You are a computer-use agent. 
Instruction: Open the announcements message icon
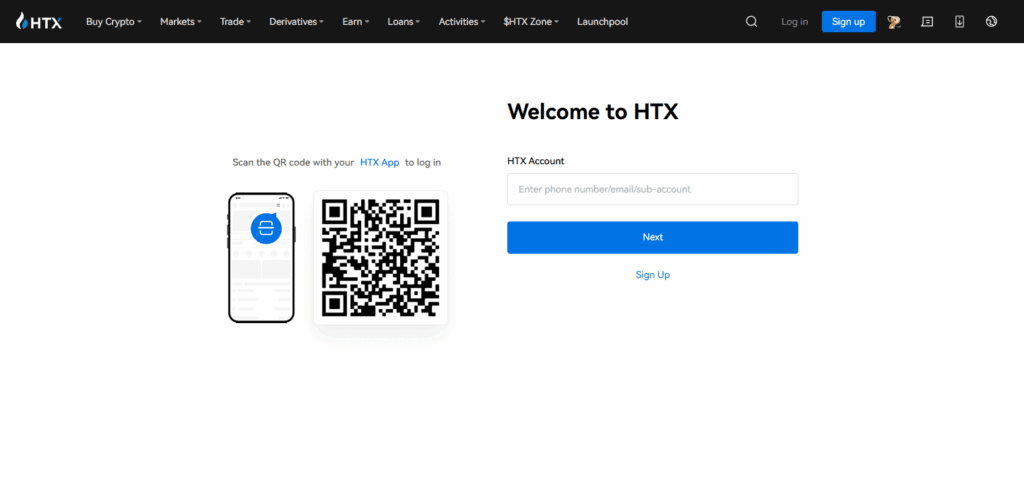click(x=927, y=21)
